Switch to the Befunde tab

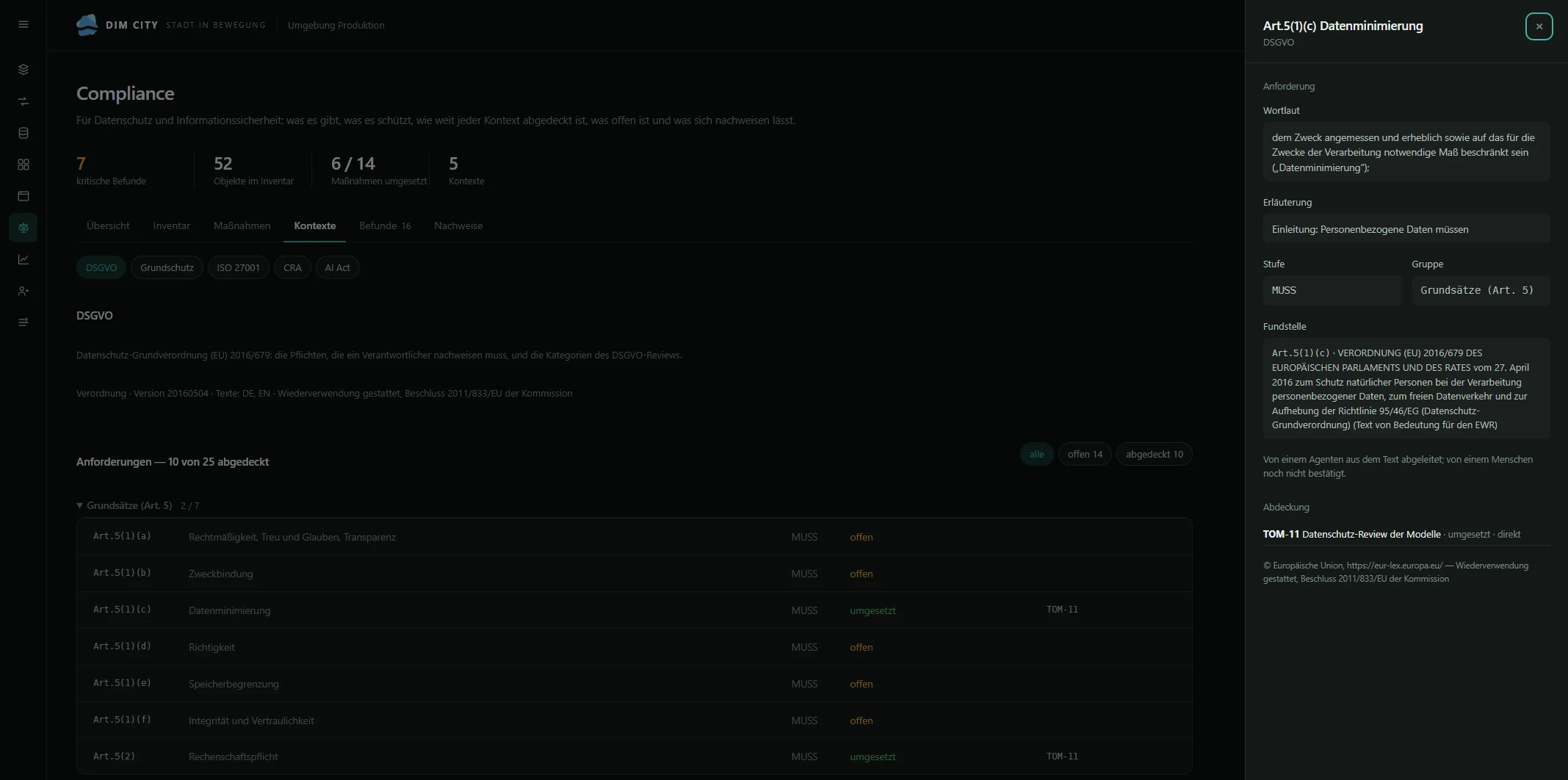click(x=385, y=225)
